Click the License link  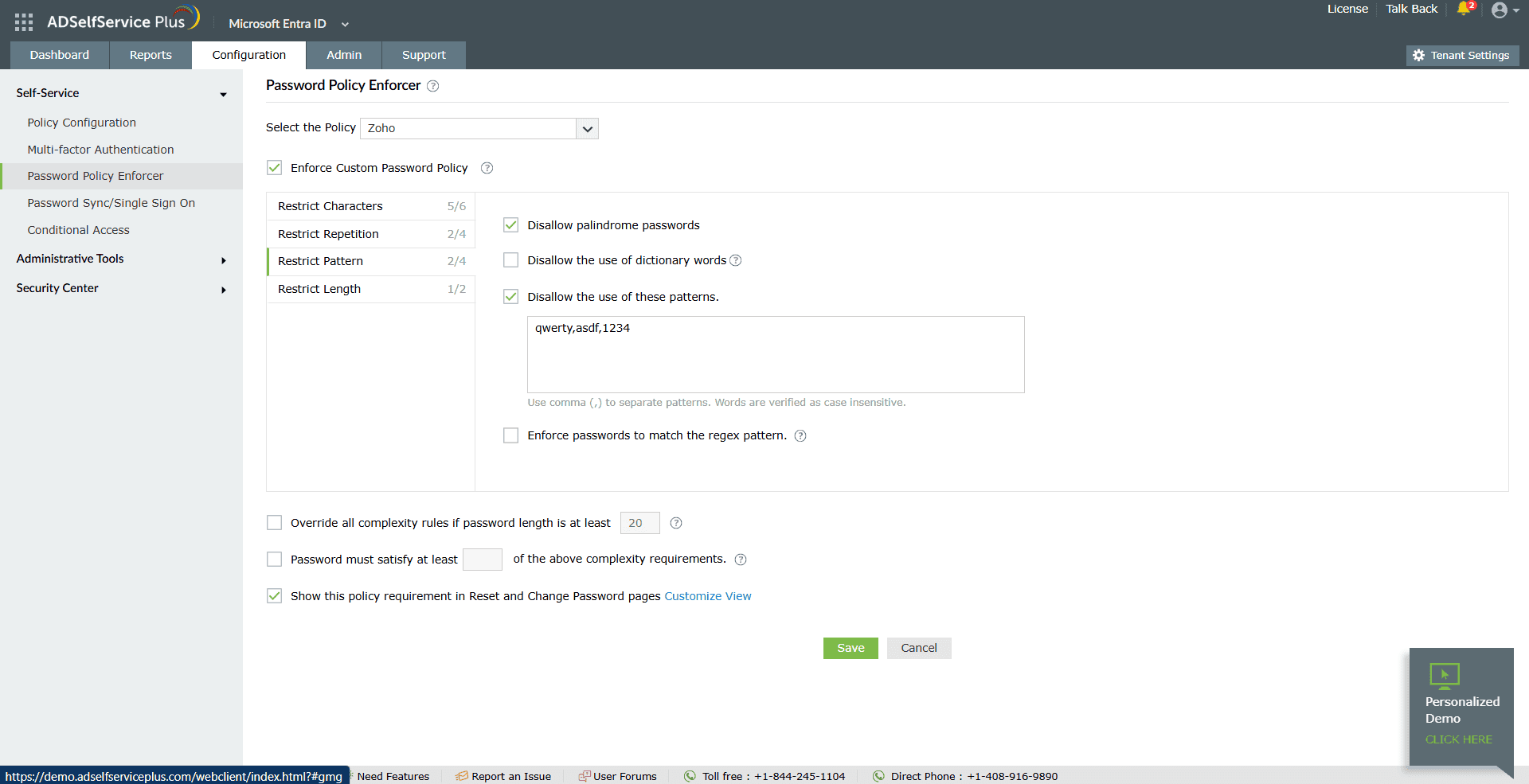(1347, 9)
